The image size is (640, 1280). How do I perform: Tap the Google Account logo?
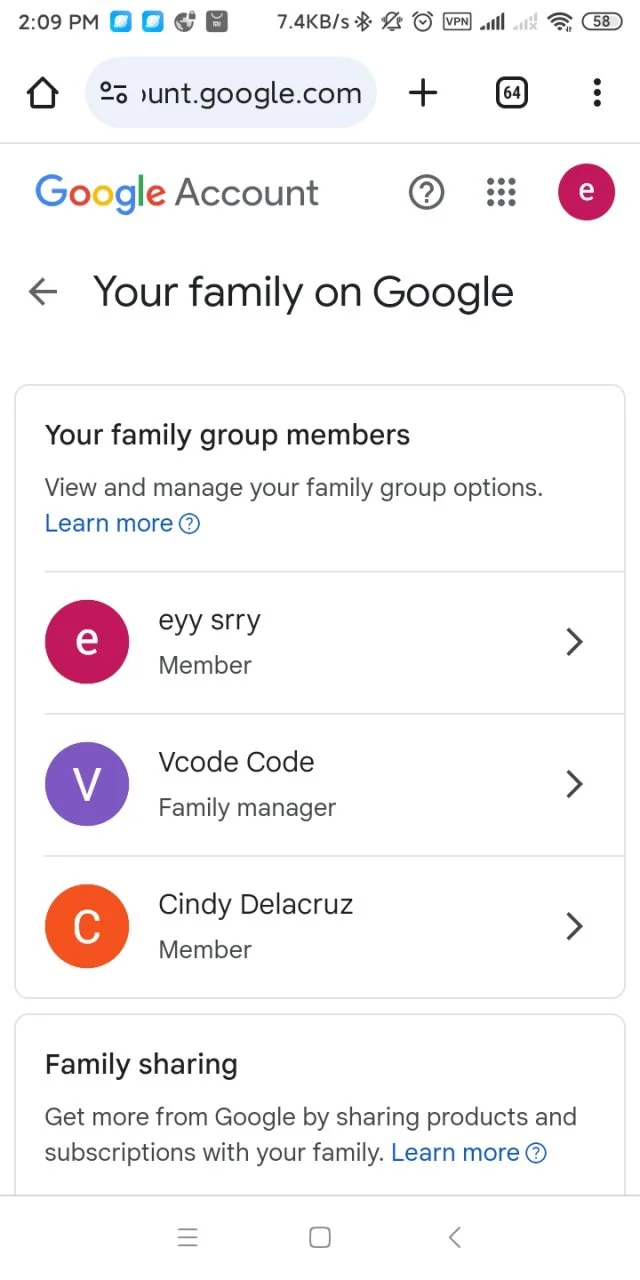coord(177,193)
